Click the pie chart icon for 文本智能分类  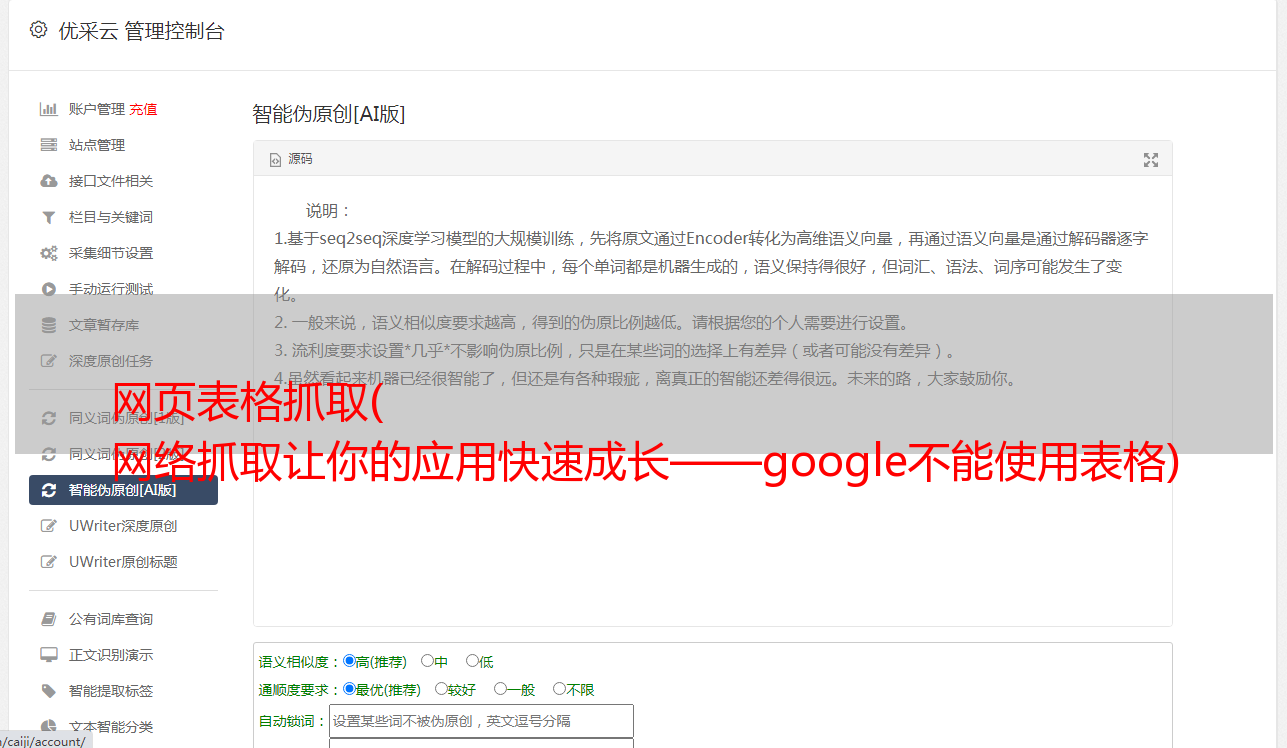click(48, 727)
